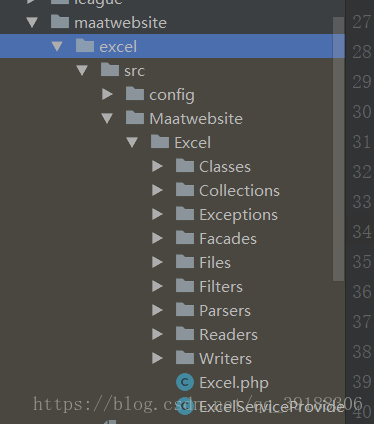
Task: Click the folder icon next to config
Action: pyautogui.click(x=135, y=94)
